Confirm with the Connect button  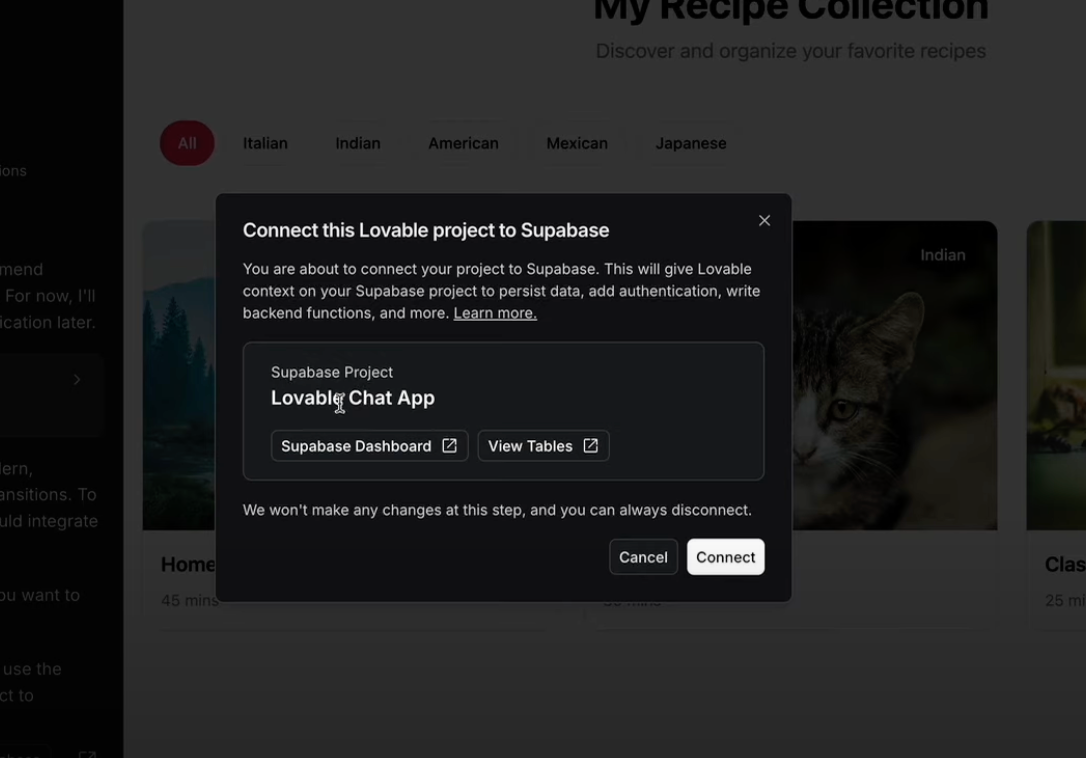coord(725,556)
